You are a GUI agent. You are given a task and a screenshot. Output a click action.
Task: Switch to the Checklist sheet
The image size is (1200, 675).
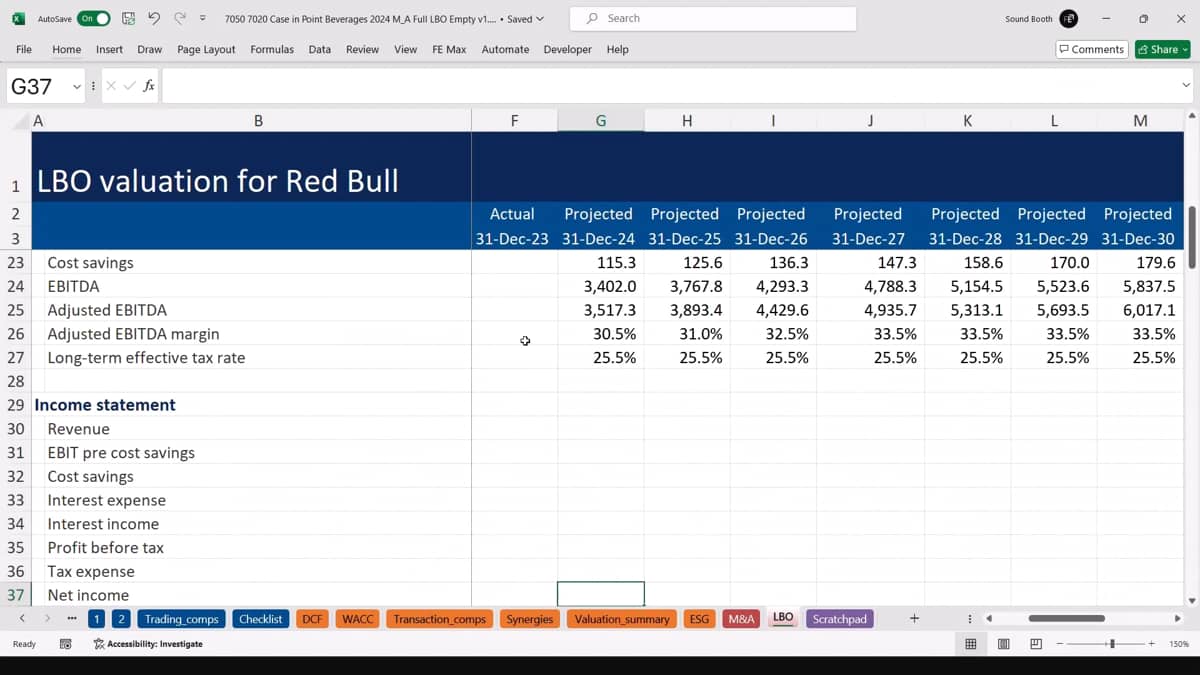pyautogui.click(x=260, y=619)
